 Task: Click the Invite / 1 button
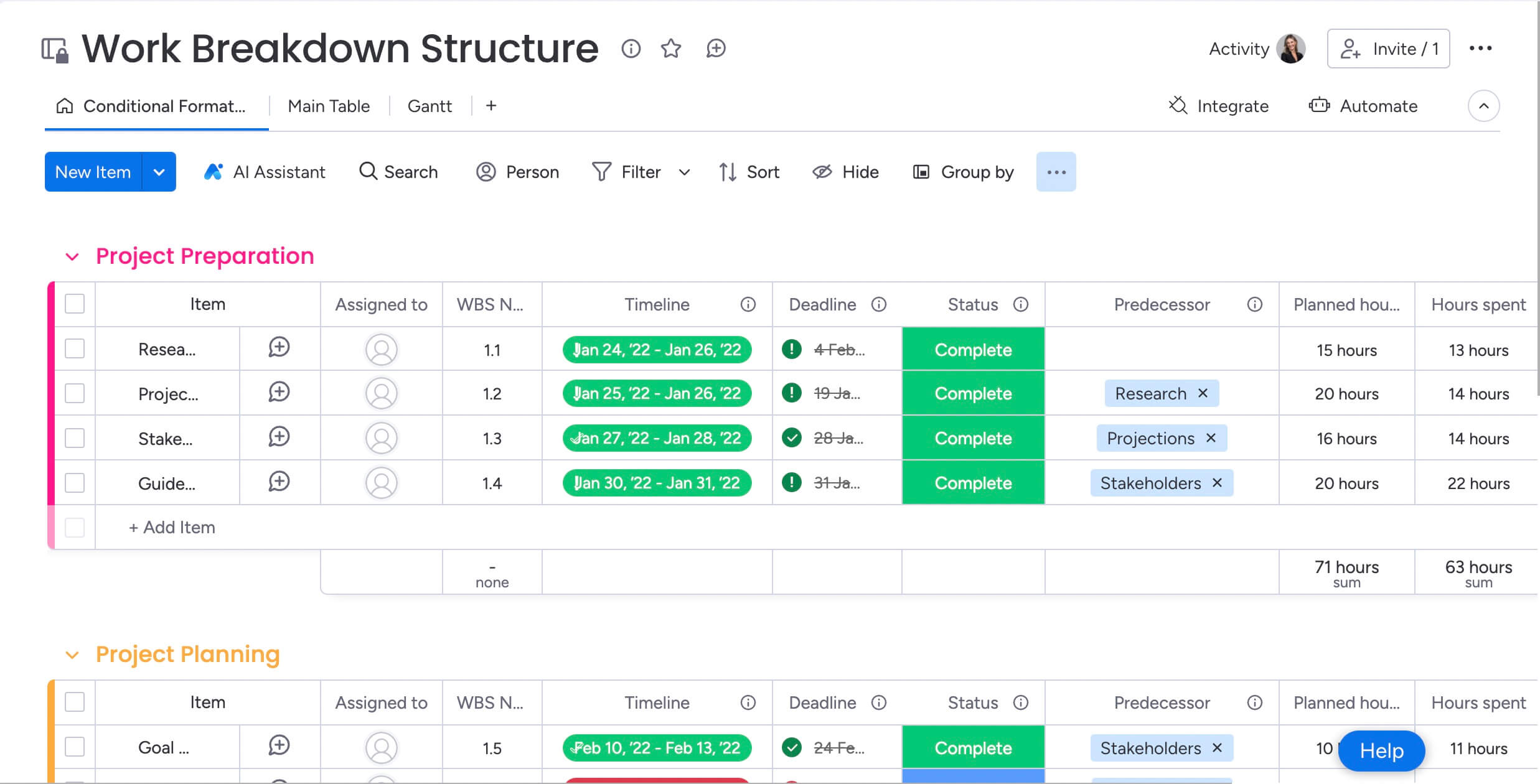[x=1388, y=49]
